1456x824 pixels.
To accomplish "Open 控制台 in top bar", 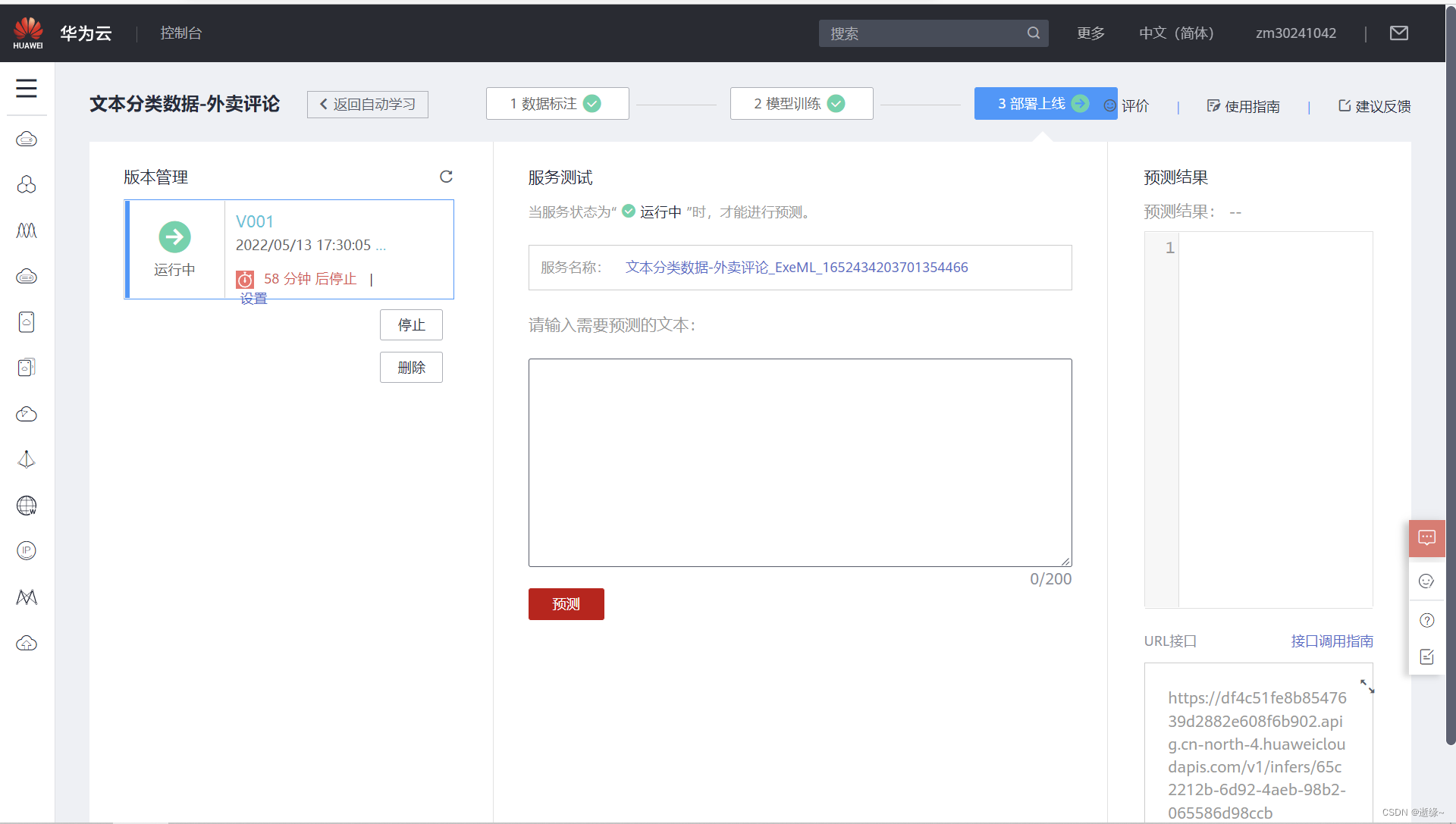I will click(x=180, y=33).
